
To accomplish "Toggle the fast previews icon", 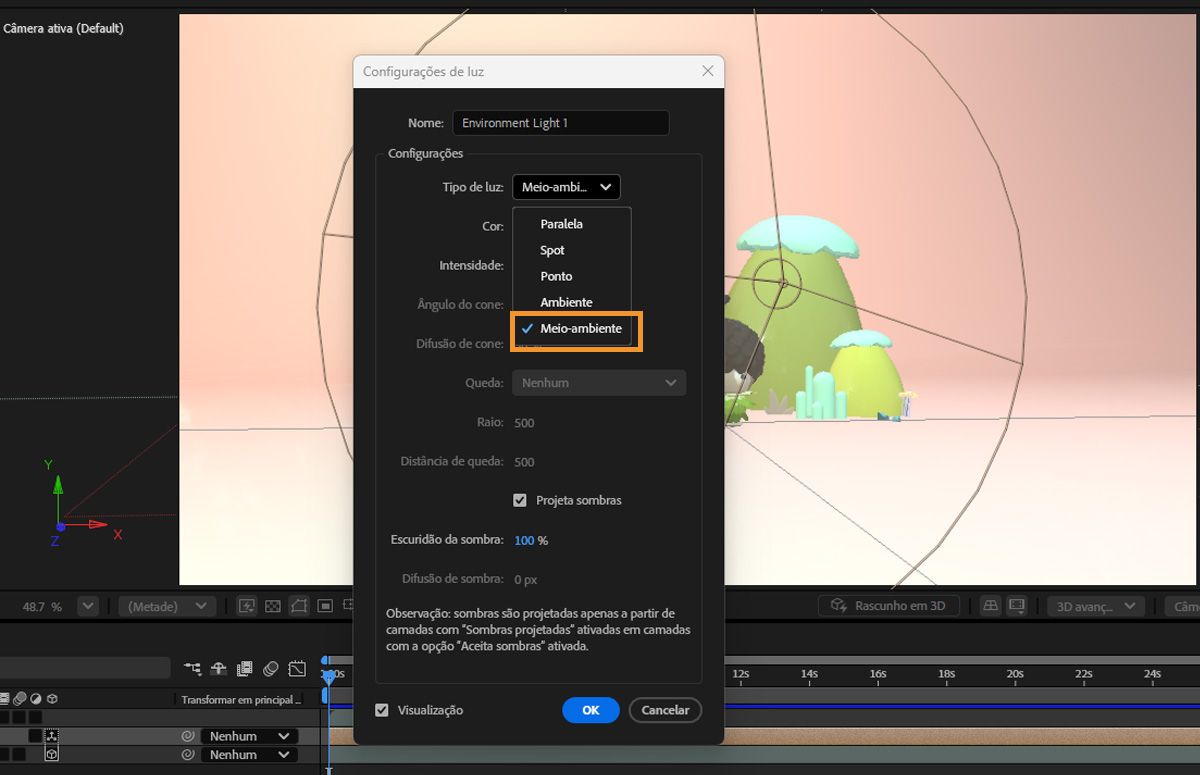I will [x=247, y=606].
